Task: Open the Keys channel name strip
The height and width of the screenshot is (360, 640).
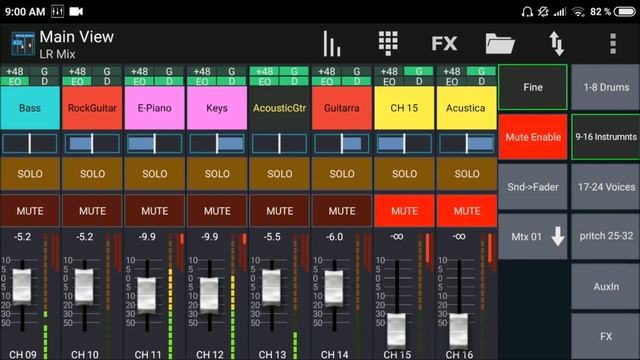Action: coord(217,108)
